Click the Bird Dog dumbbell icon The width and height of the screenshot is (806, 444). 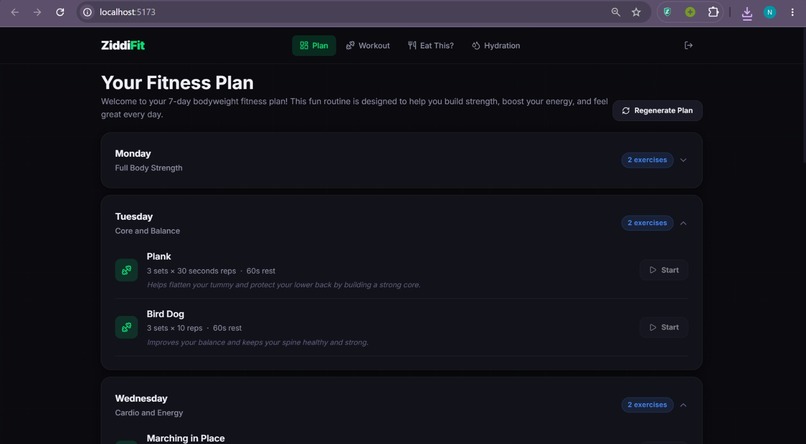(126, 327)
